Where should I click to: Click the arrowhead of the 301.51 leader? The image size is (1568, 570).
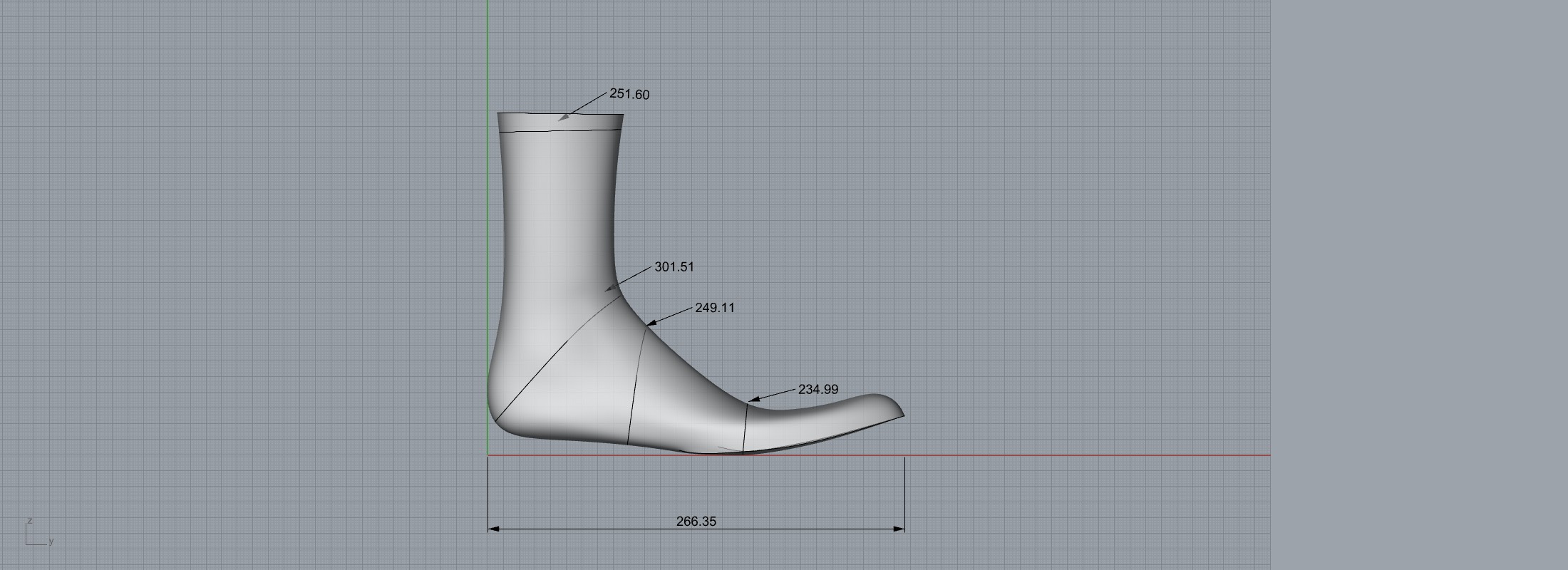click(609, 289)
